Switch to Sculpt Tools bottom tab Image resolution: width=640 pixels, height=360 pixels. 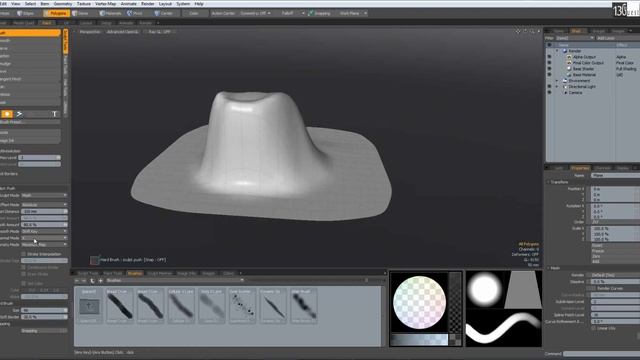pos(88,273)
